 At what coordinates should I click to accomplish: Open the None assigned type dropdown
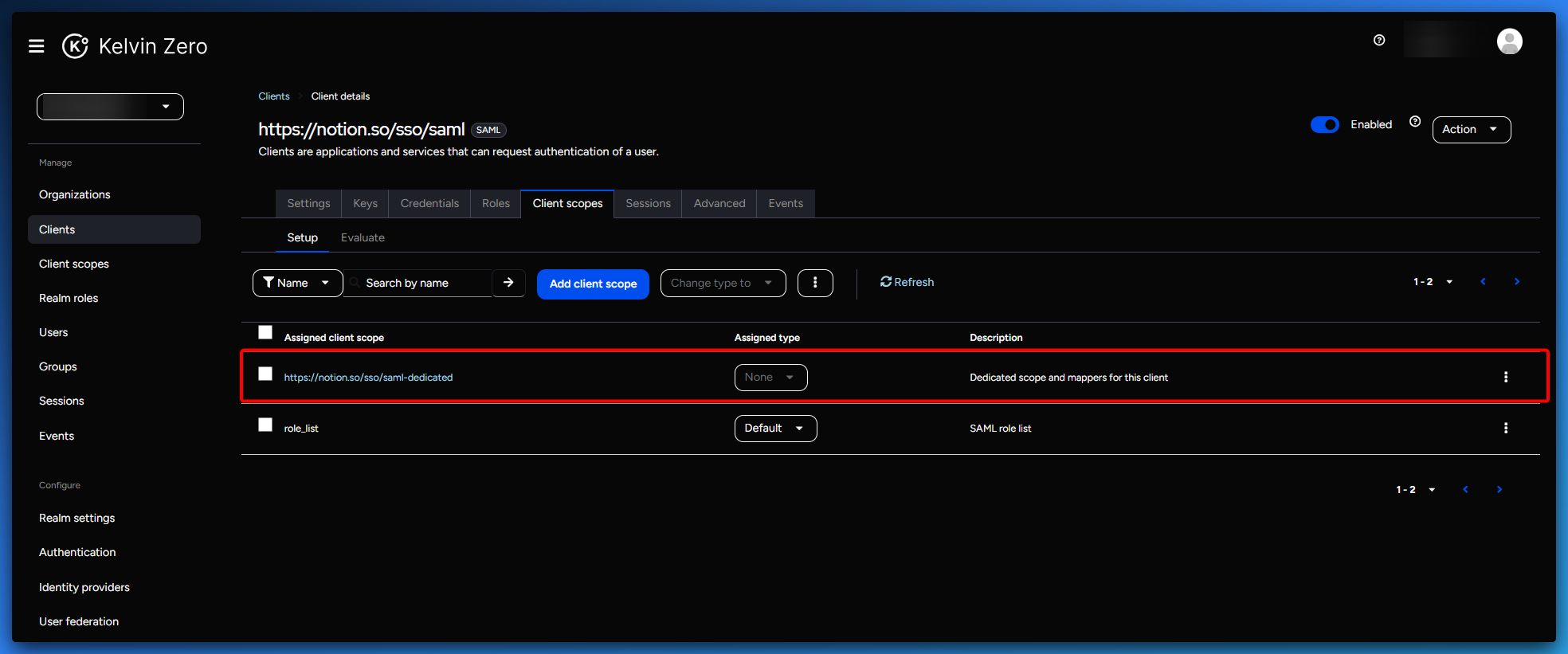click(770, 378)
